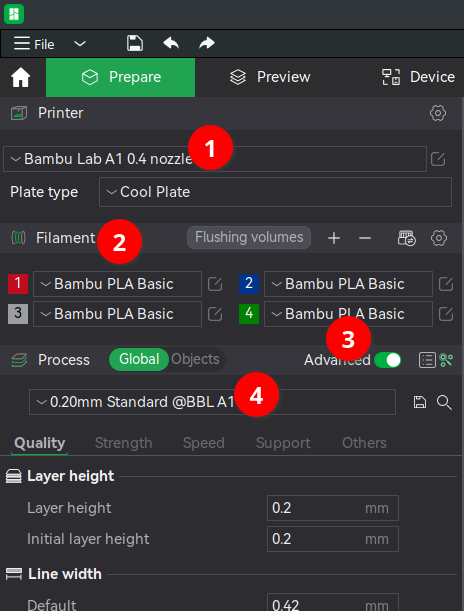Image resolution: width=464 pixels, height=611 pixels.
Task: Switch to the Device tab
Action: 418,77
